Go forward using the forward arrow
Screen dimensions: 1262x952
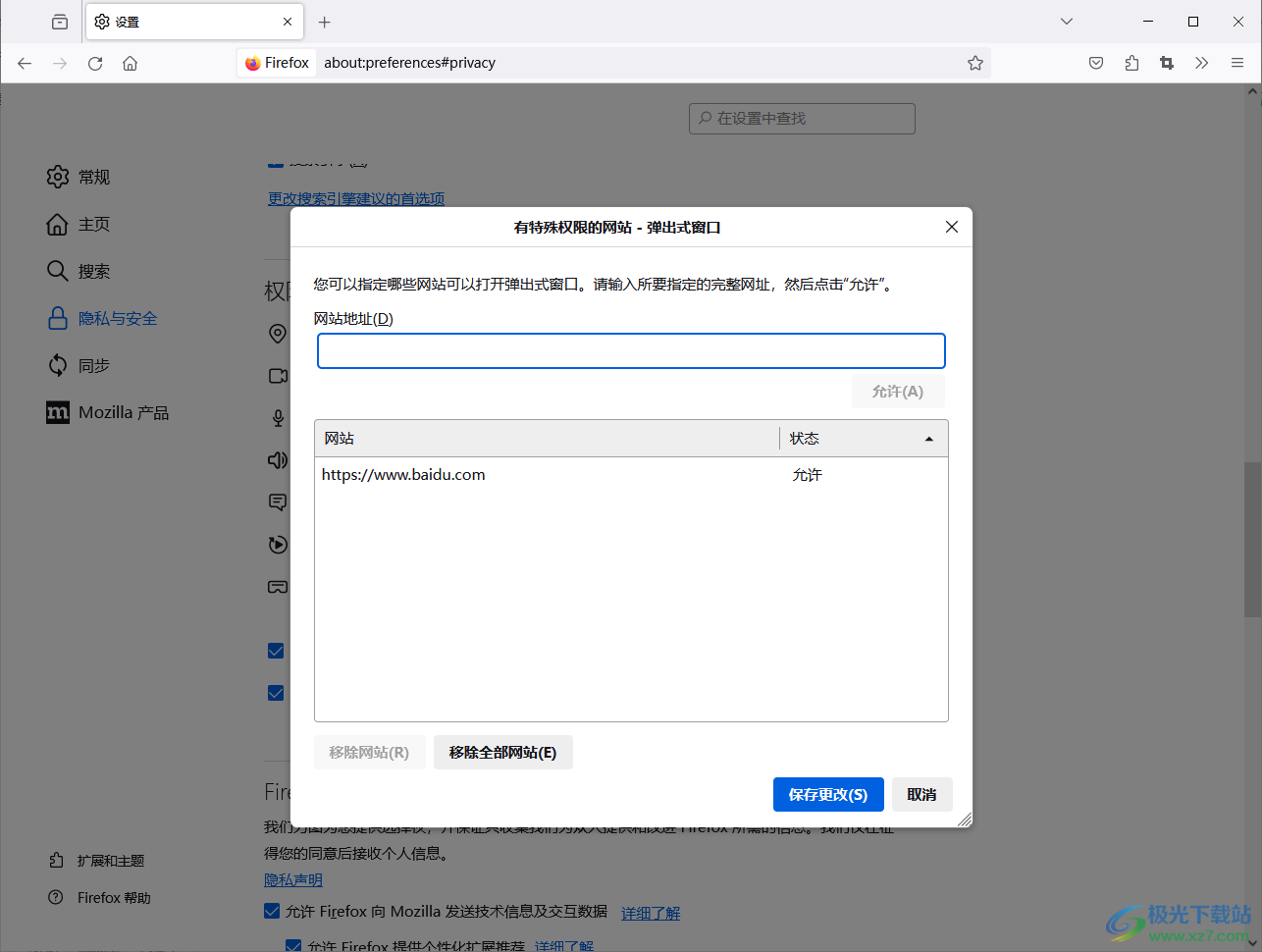[60, 63]
